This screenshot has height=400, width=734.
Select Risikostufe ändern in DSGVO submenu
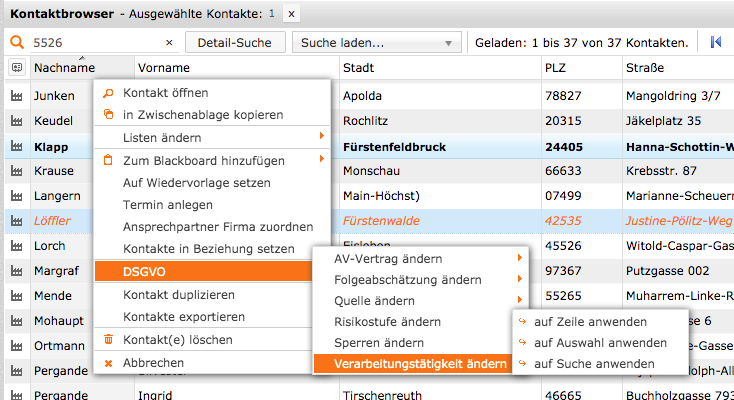coord(388,322)
